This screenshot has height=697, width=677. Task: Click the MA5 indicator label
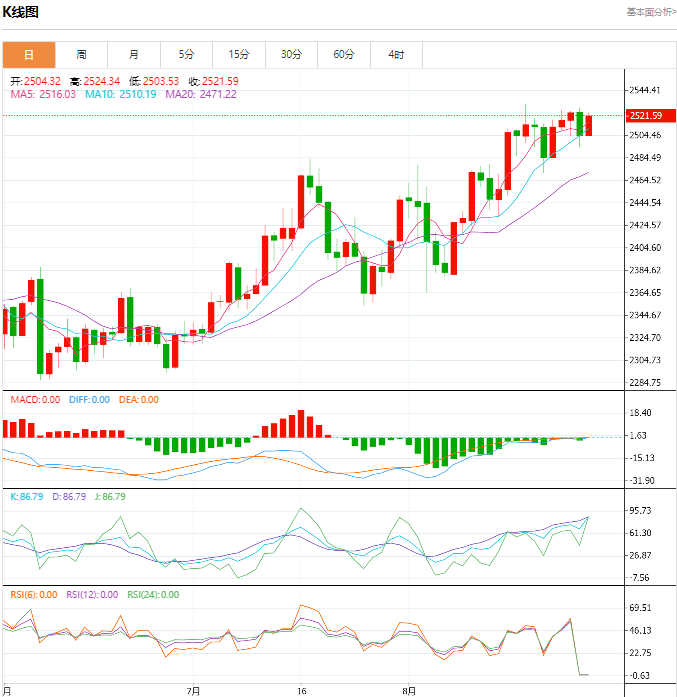[43, 94]
